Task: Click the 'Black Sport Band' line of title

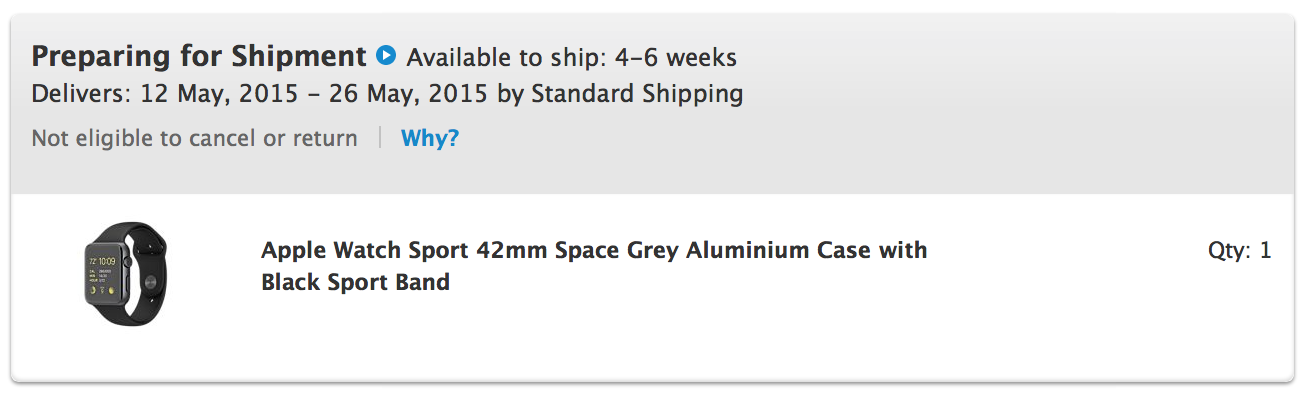Action: tap(355, 282)
